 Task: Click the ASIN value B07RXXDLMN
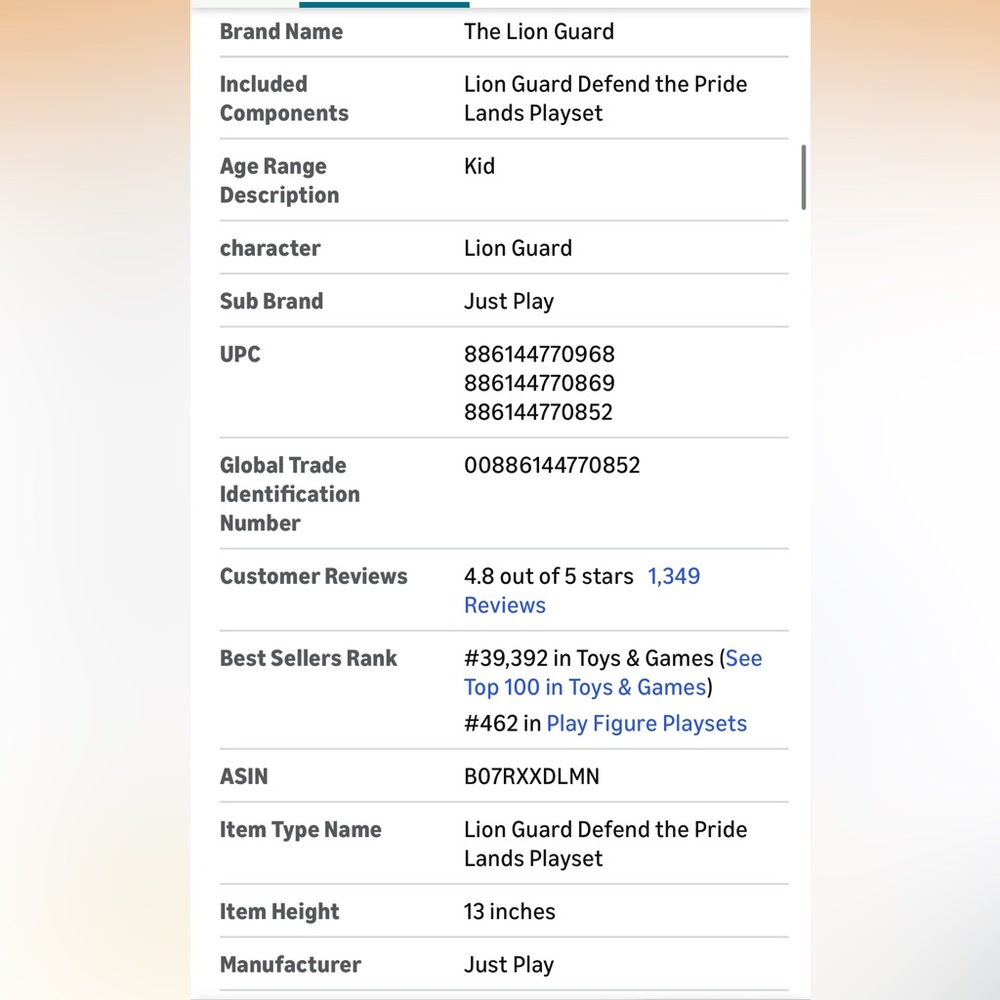point(531,777)
